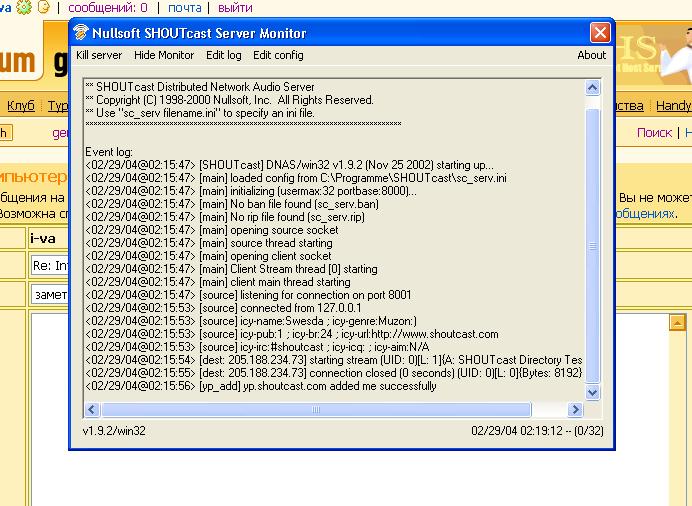Close the SHOUTcast Server Monitor window
This screenshot has height=506, width=692.
pos(600,33)
